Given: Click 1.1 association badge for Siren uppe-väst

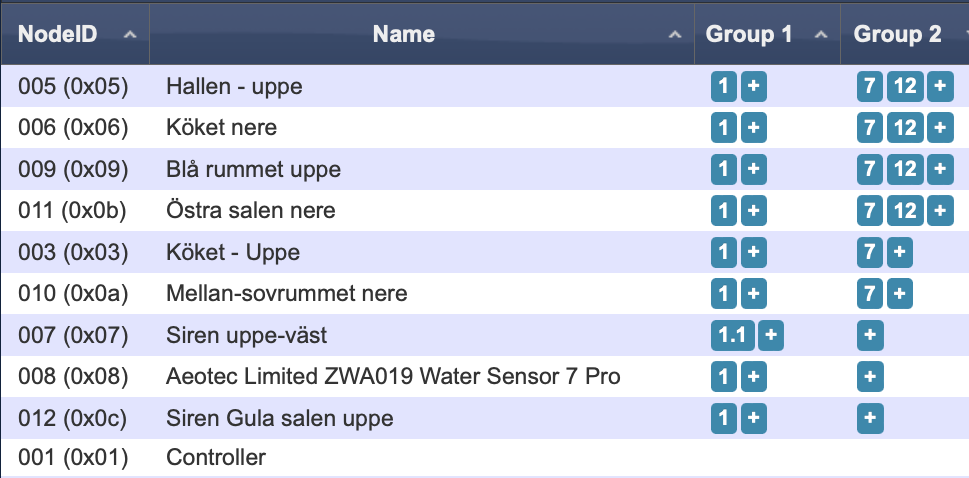Looking at the screenshot, I should click(x=733, y=336).
